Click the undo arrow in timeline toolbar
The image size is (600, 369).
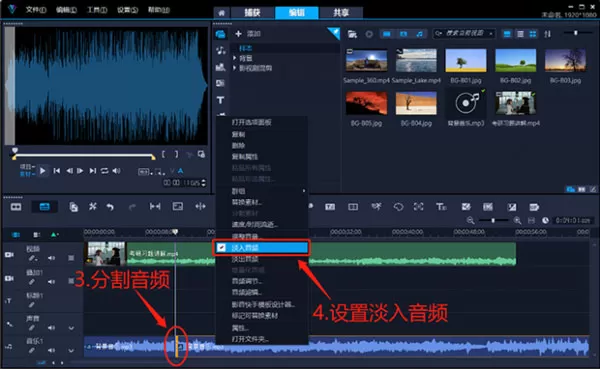[x=110, y=207]
